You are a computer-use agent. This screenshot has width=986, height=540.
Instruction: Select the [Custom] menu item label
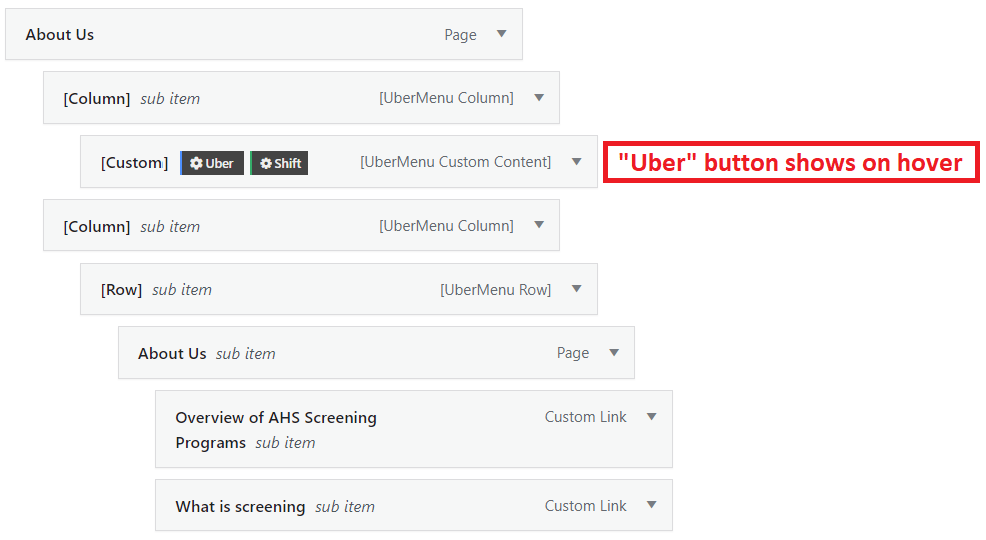(135, 163)
